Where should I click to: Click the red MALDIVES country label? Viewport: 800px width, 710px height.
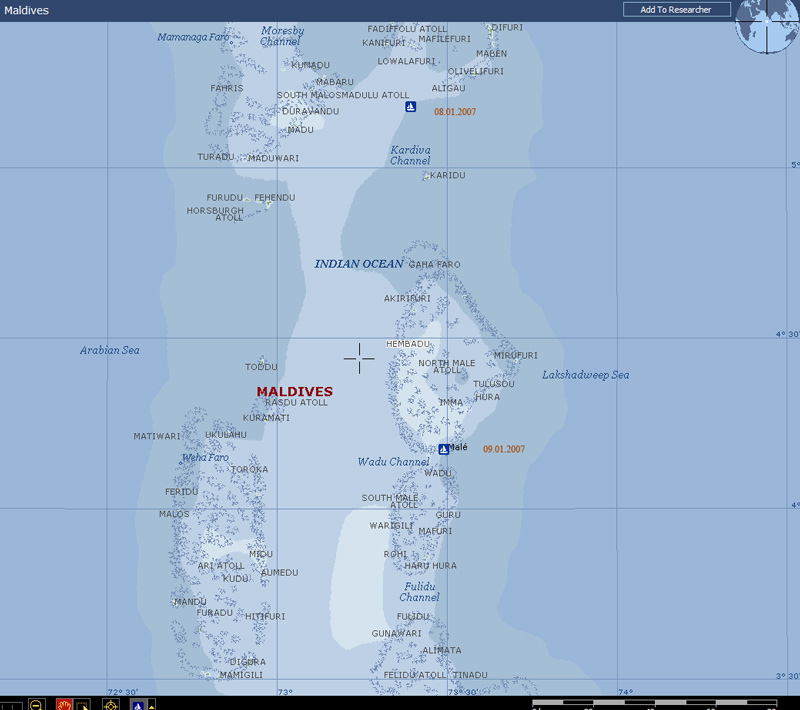(x=294, y=392)
